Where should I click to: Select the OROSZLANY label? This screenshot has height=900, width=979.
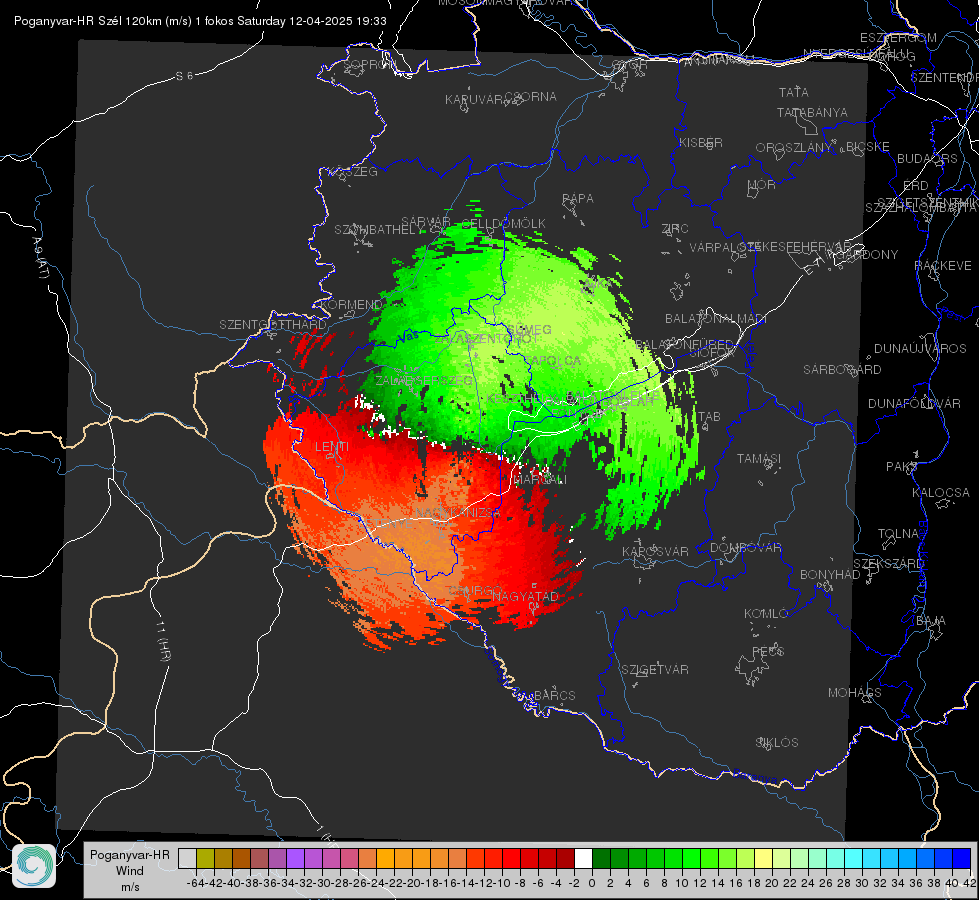pos(794,147)
